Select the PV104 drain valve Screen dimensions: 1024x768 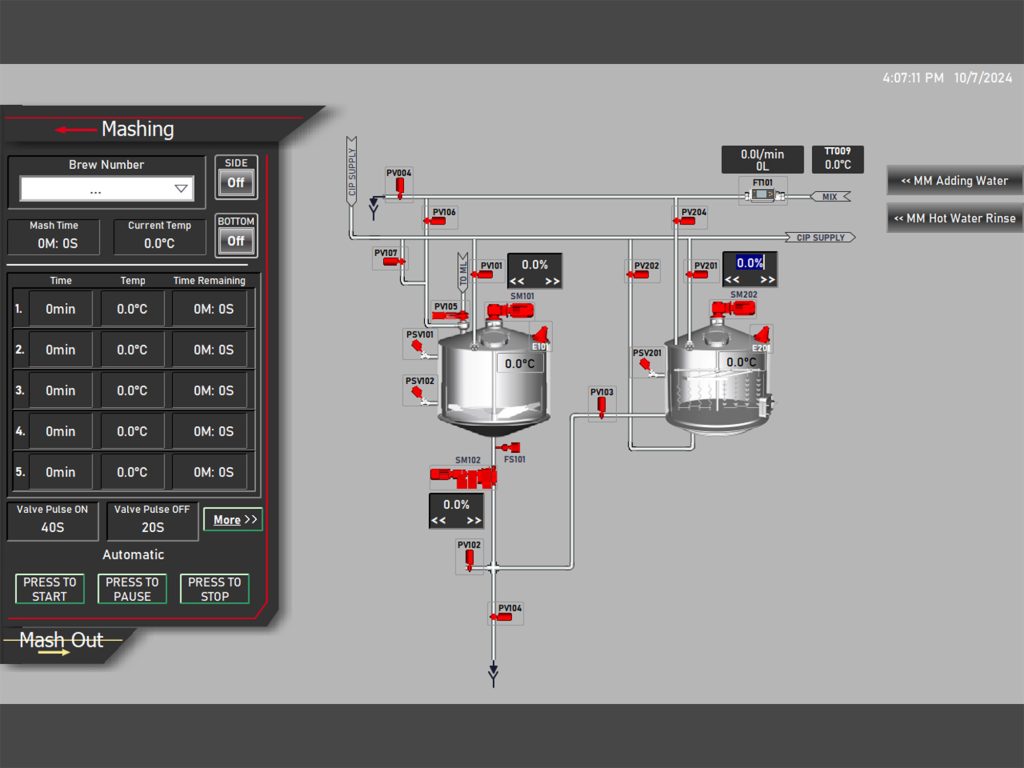click(x=502, y=617)
